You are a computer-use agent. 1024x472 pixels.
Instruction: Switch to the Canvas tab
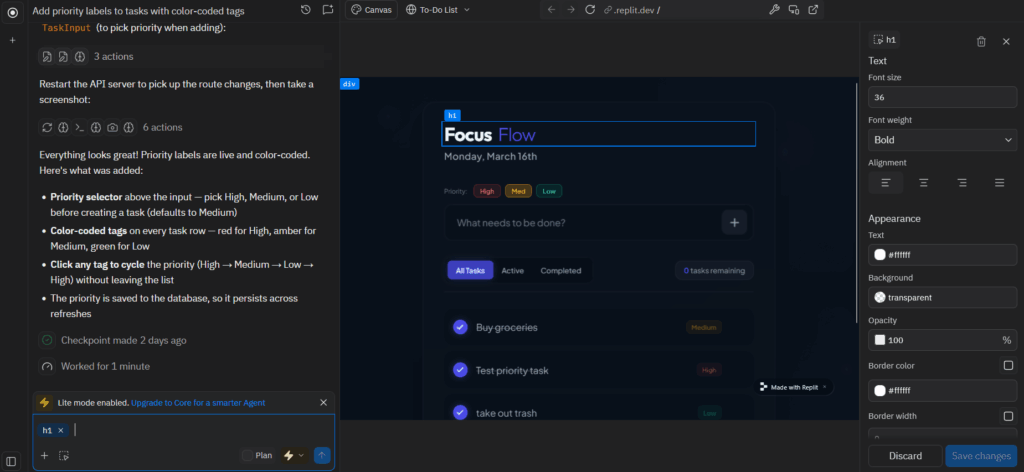371,10
